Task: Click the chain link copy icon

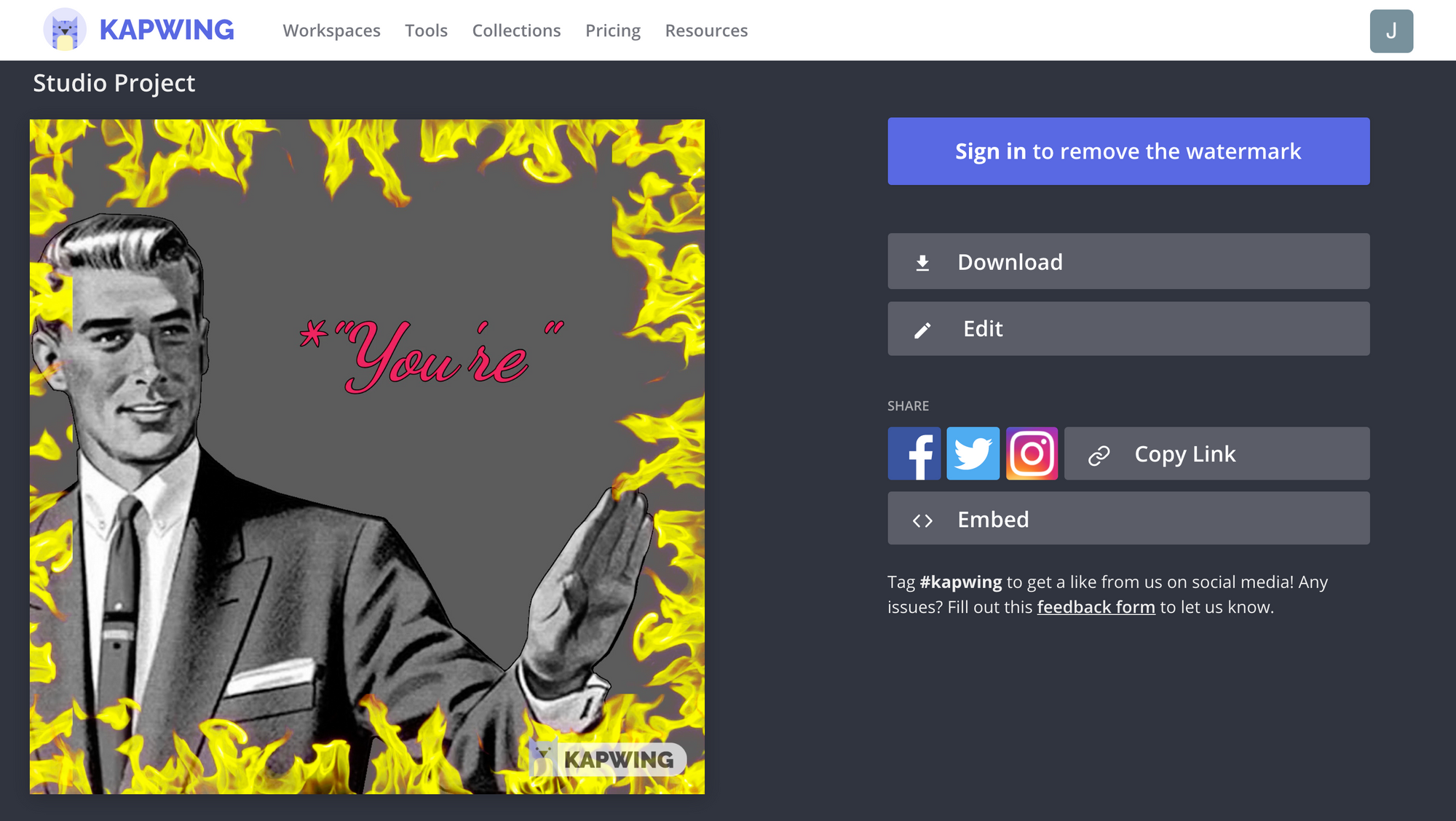Action: pyautogui.click(x=1099, y=456)
